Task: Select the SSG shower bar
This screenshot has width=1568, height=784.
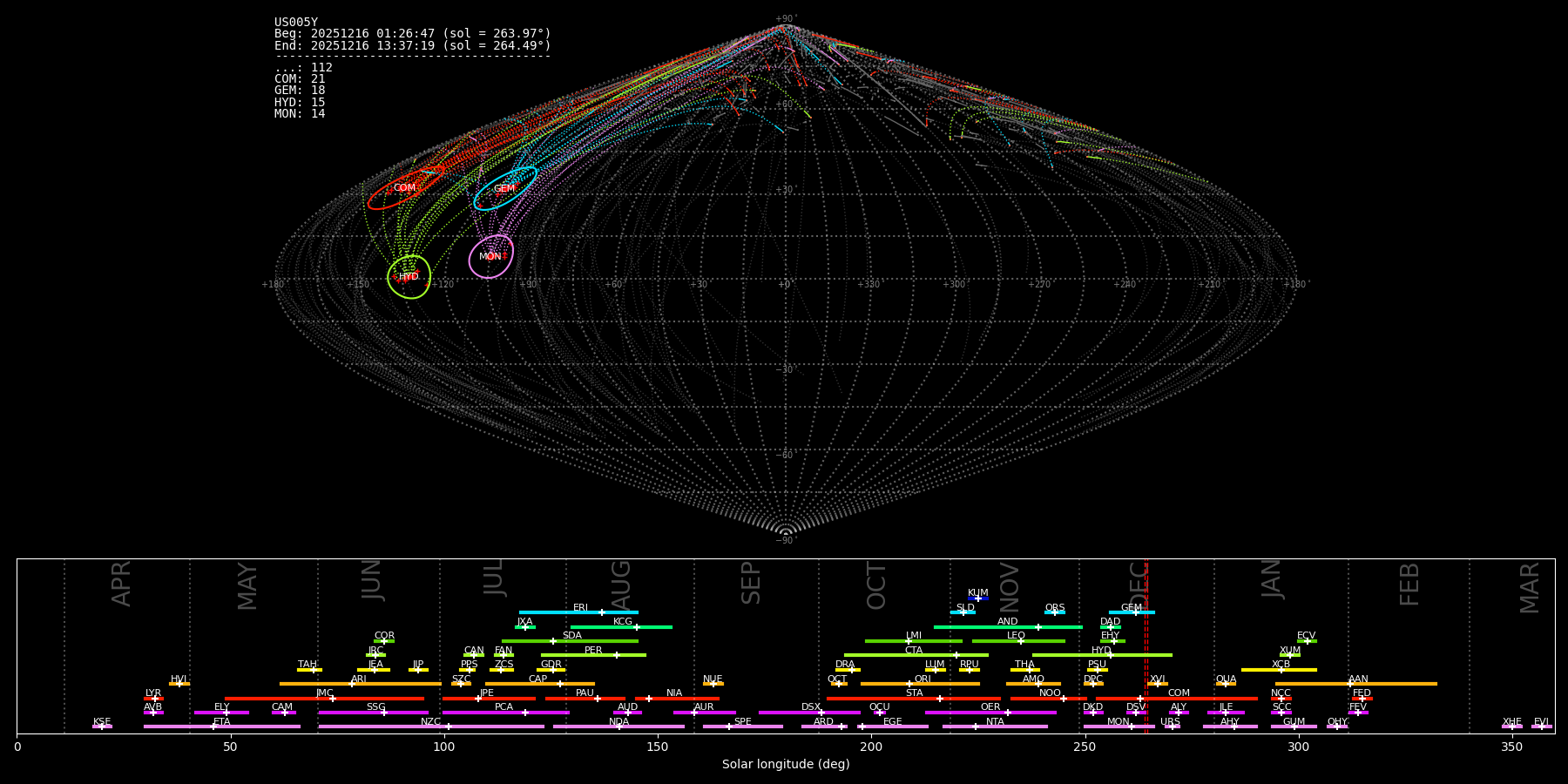Action: point(374,713)
